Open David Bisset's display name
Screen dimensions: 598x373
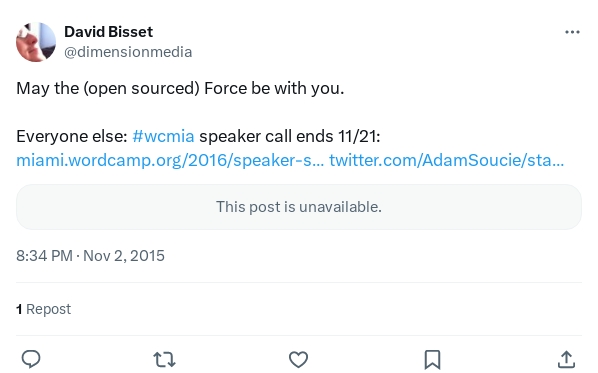pos(108,32)
